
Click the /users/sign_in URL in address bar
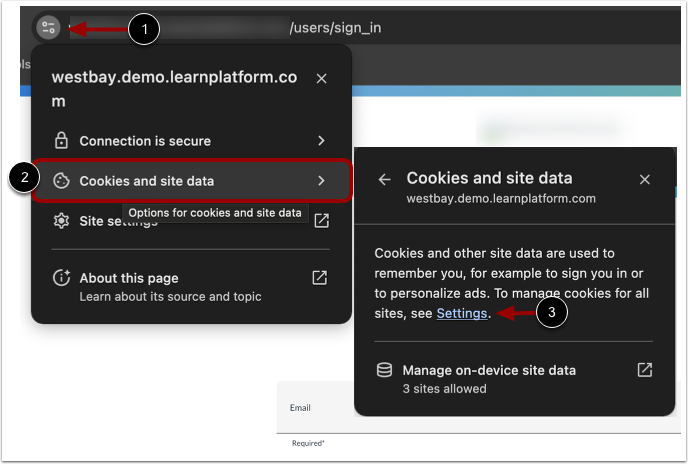pyautogui.click(x=335, y=28)
